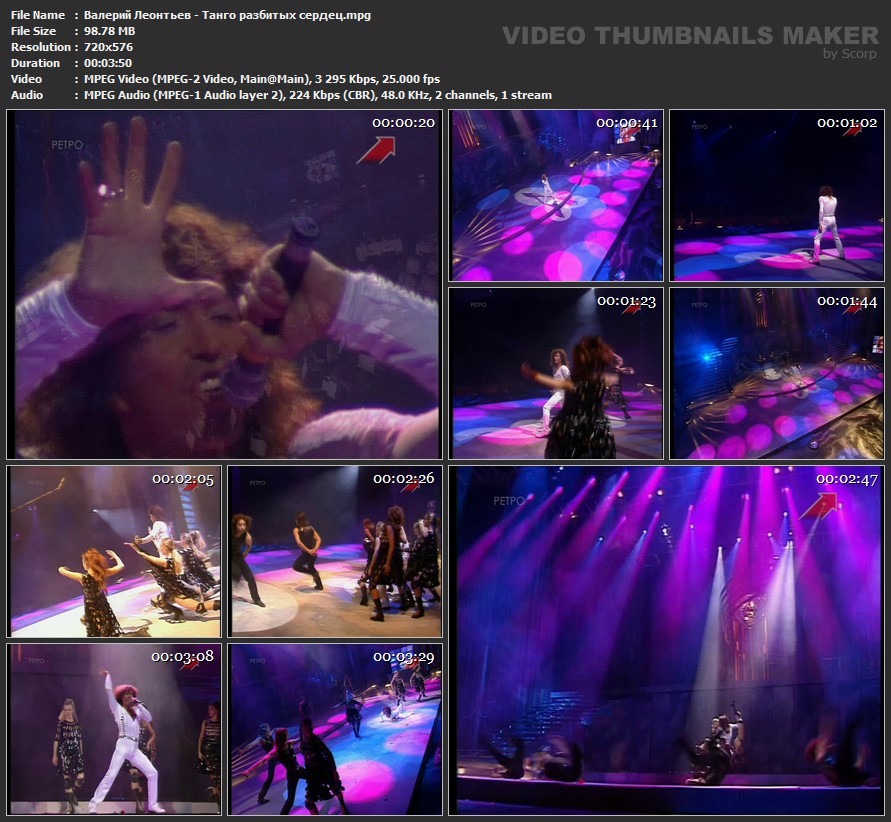Select the thumbnail stamped 00:03:29

coord(335,729)
